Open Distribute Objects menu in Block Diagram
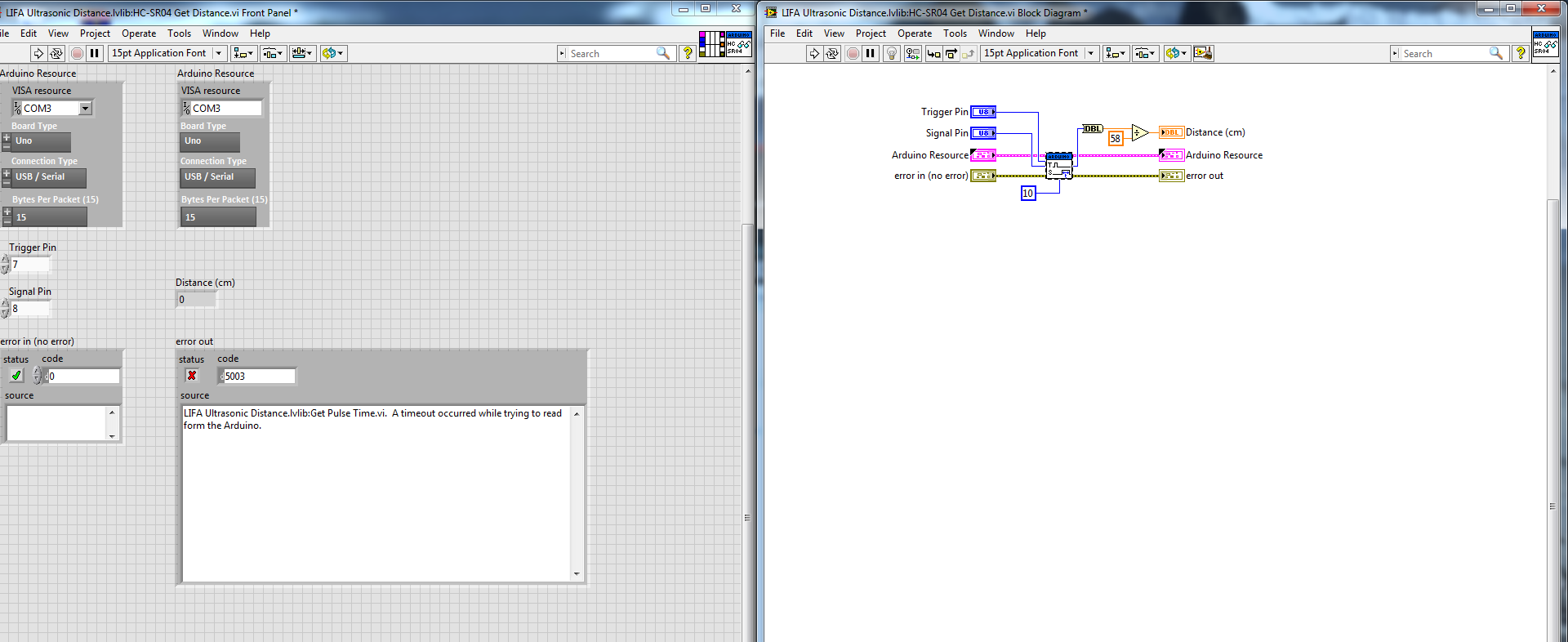 [1145, 53]
